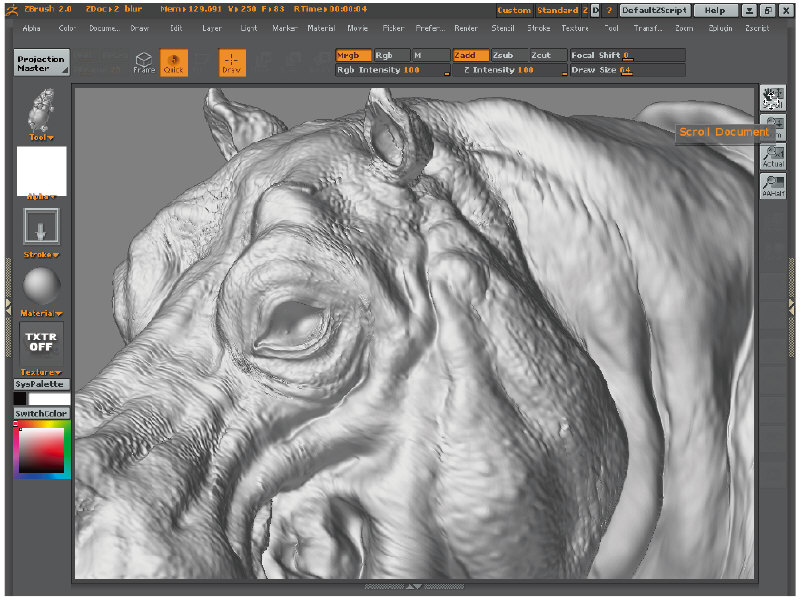This screenshot has height=604, width=800.
Task: Activate the Draw mode icon
Action: tap(232, 63)
